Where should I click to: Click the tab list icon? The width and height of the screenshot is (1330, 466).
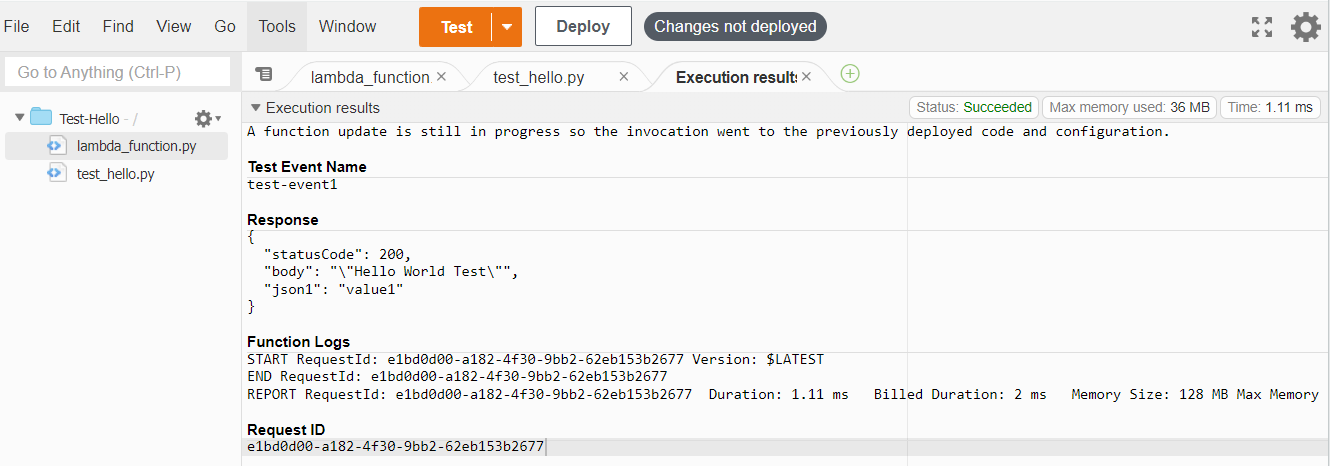point(264,74)
